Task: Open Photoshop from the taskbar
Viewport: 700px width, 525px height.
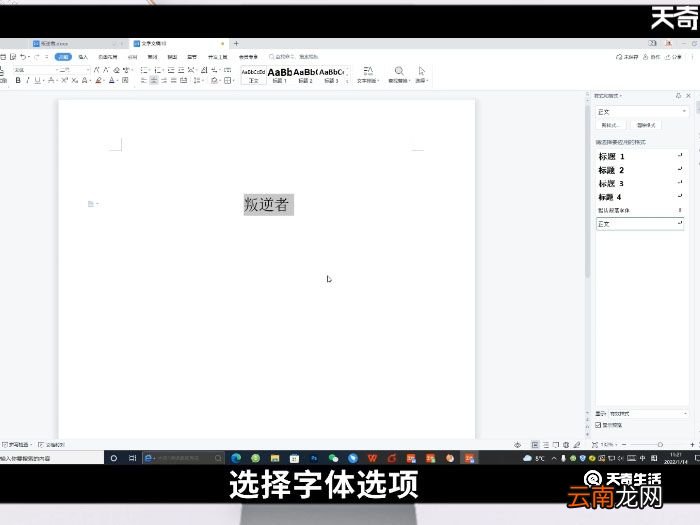Action: pyautogui.click(x=314, y=458)
